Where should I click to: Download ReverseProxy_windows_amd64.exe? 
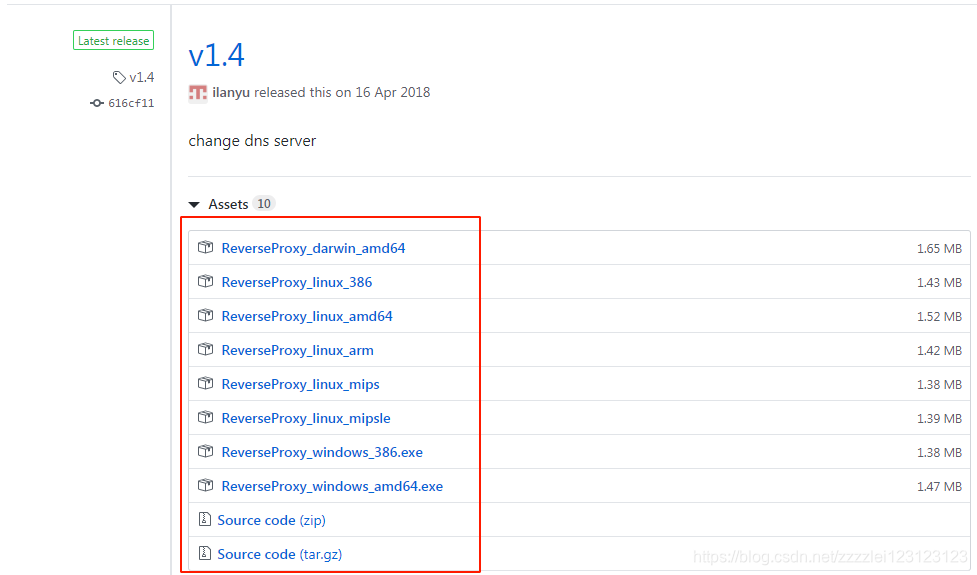coord(332,486)
